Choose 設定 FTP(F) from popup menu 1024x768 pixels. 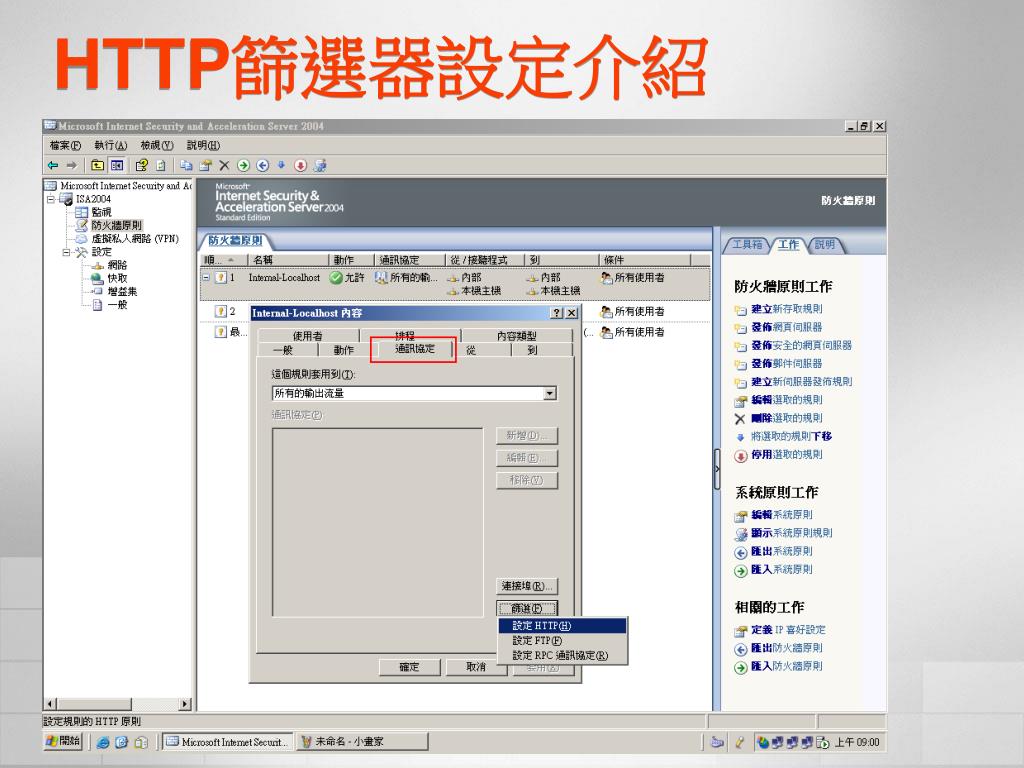[x=562, y=641]
